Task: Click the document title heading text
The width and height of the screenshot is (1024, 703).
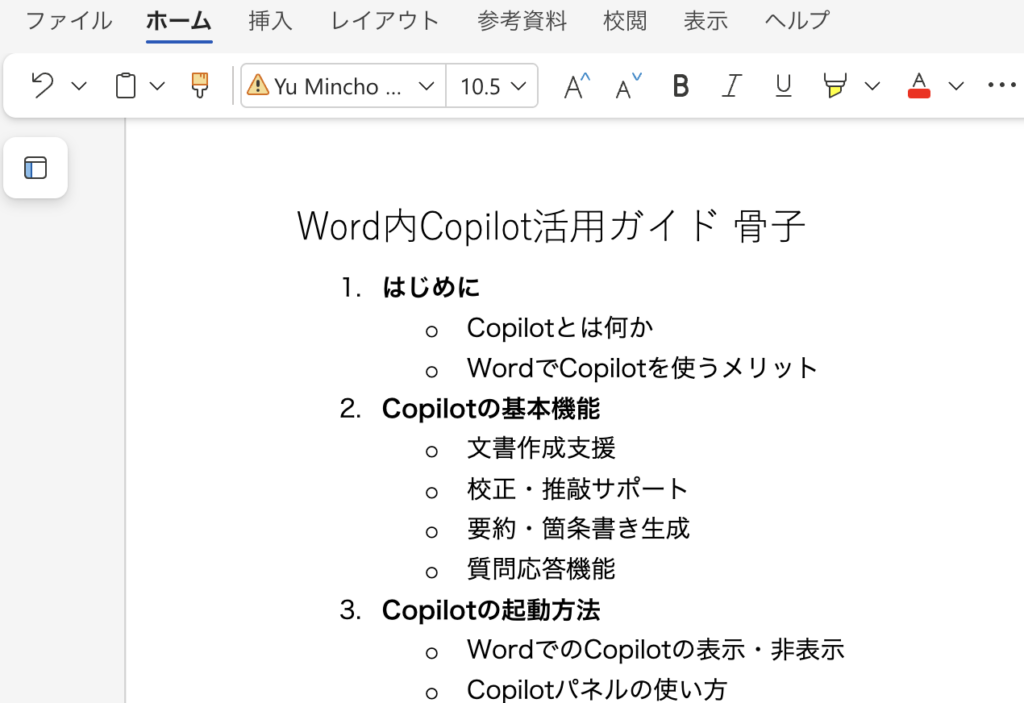Action: [551, 226]
